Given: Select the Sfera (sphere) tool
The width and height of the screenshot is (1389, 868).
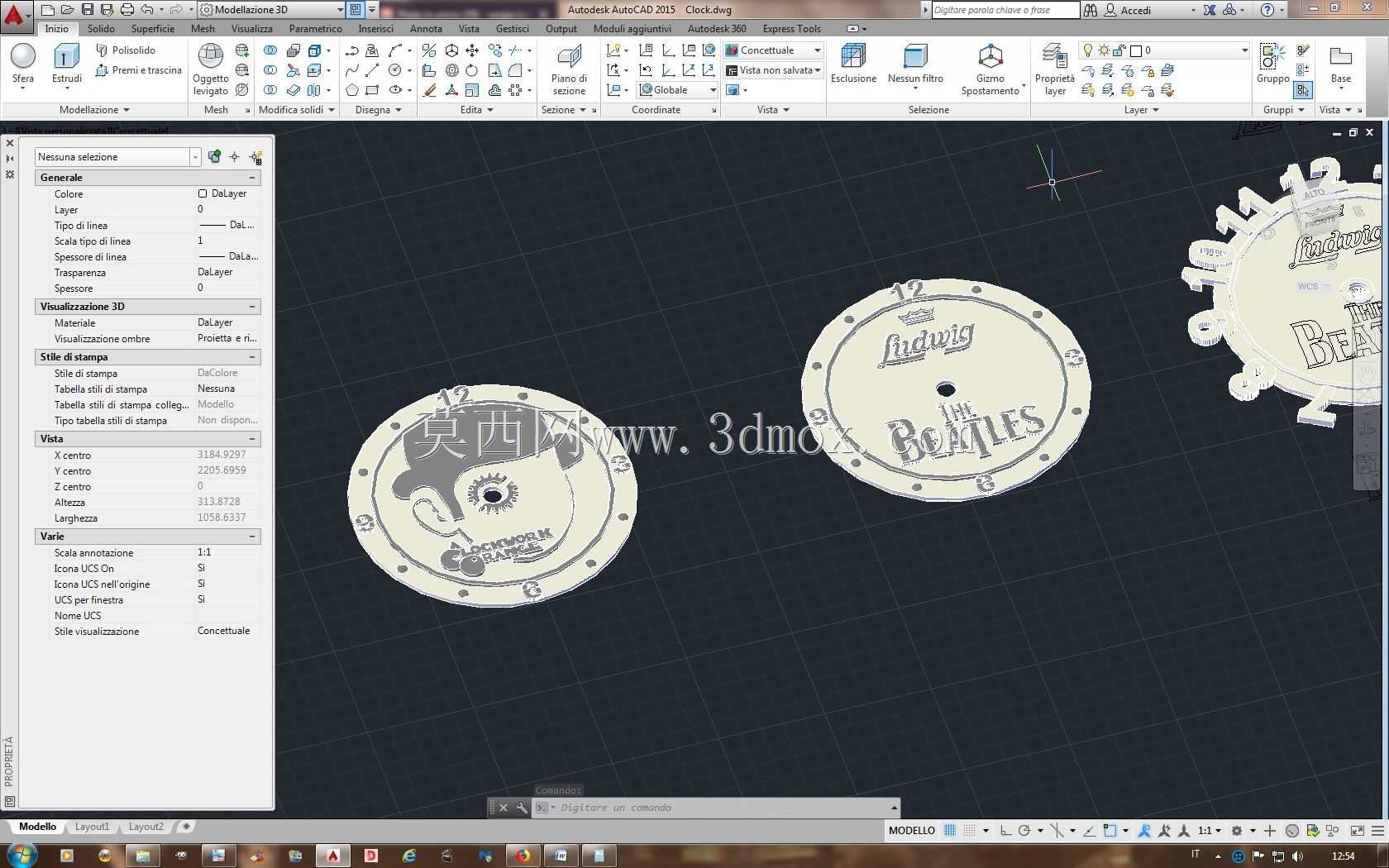Looking at the screenshot, I should (23, 64).
